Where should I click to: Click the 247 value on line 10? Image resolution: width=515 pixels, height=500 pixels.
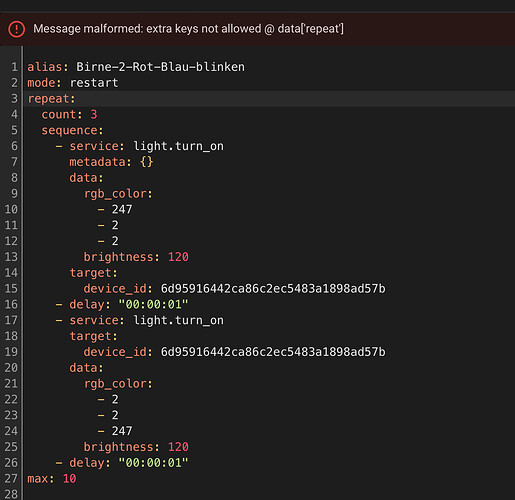tap(122, 209)
